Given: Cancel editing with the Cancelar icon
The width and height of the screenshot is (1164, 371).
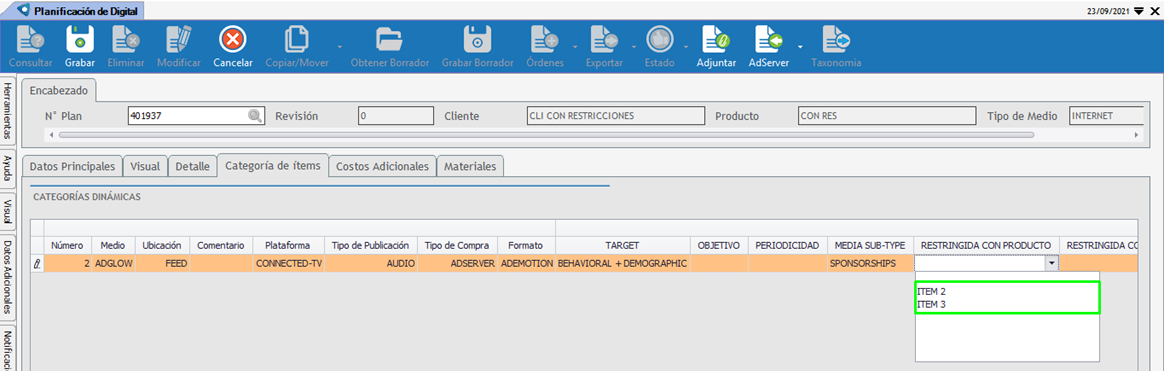Looking at the screenshot, I should (233, 39).
